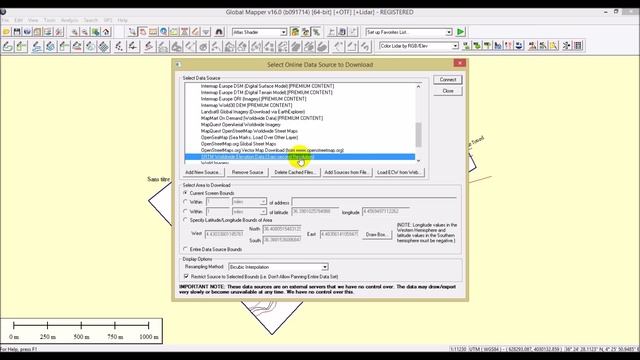Select the Feature Info tool round blue icon

pos(164,32)
